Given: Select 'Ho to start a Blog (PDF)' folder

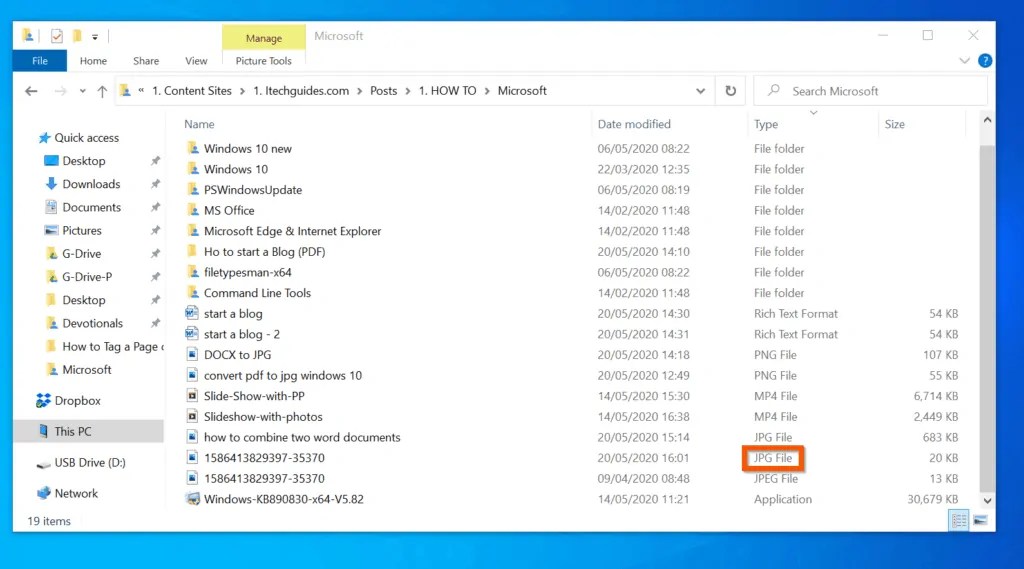Looking at the screenshot, I should (264, 252).
